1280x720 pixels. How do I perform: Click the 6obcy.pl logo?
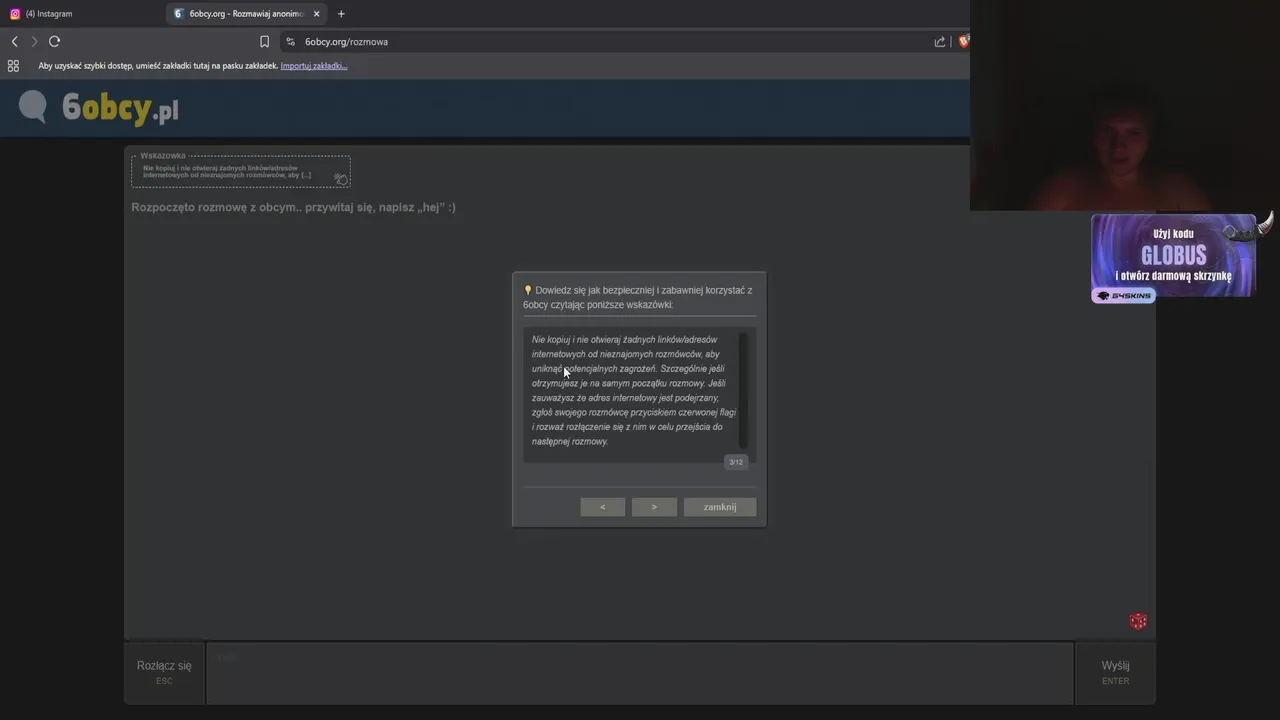point(99,107)
